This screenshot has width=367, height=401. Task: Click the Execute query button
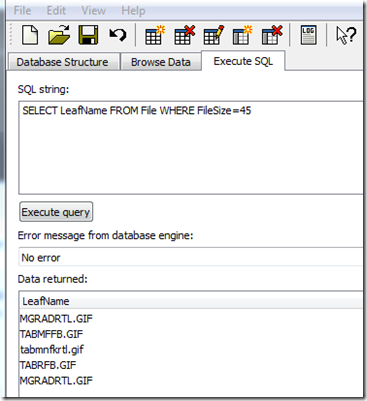click(56, 212)
